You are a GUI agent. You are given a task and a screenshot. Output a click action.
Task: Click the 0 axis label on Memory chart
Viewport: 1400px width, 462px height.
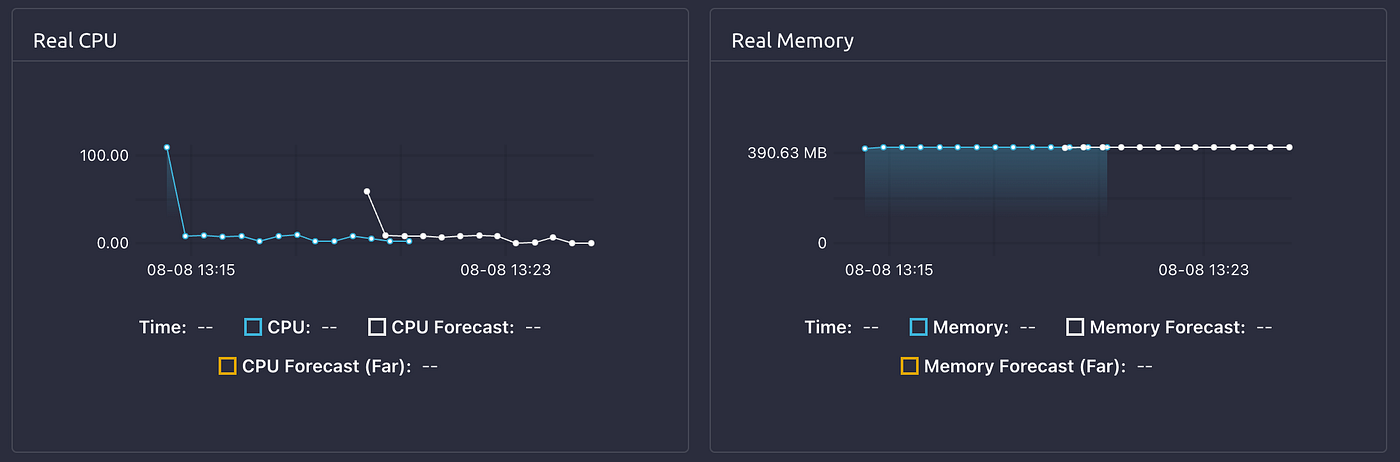pyautogui.click(x=822, y=243)
